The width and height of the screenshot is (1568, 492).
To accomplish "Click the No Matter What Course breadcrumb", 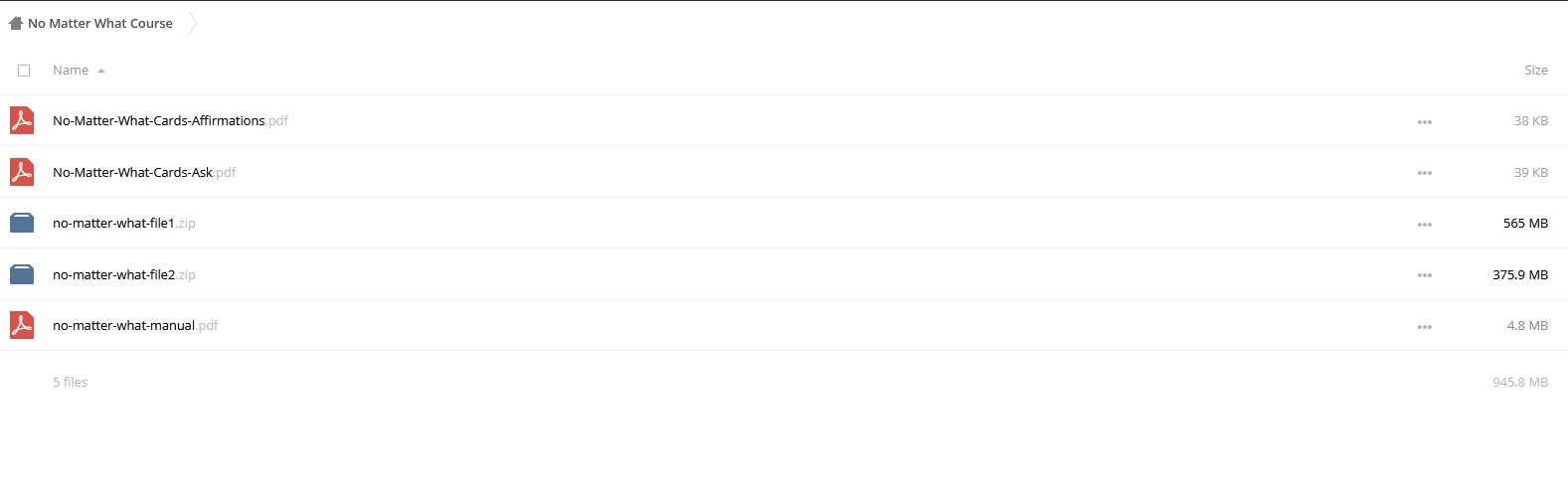I will (x=100, y=23).
